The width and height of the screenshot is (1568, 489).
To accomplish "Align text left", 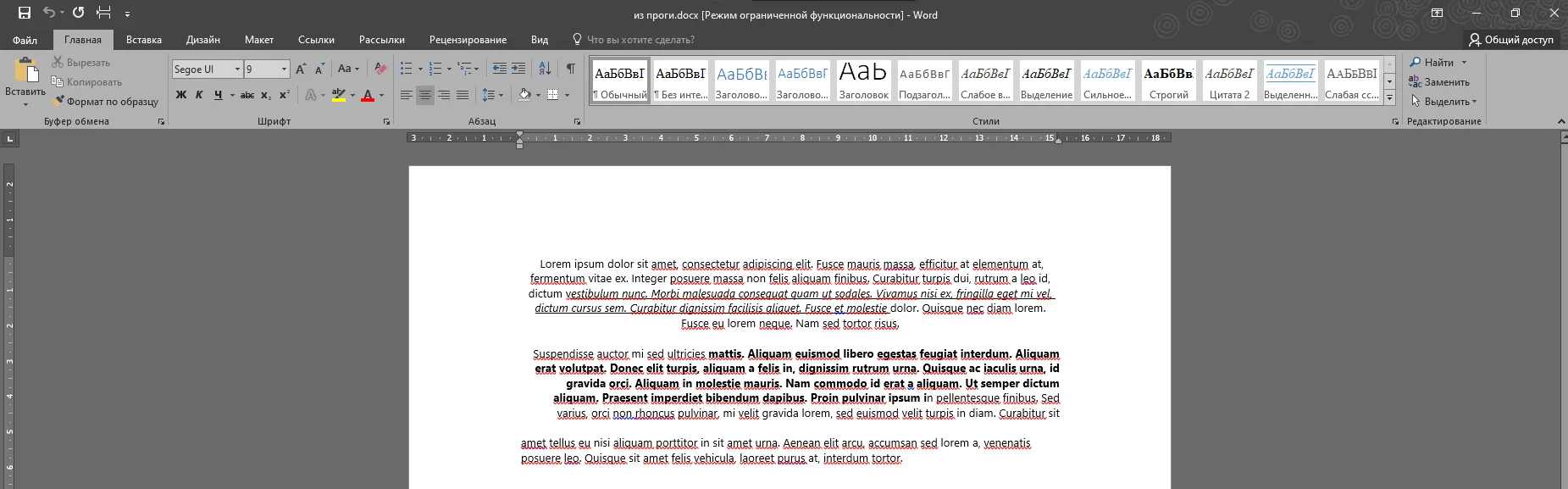I will pyautogui.click(x=407, y=95).
